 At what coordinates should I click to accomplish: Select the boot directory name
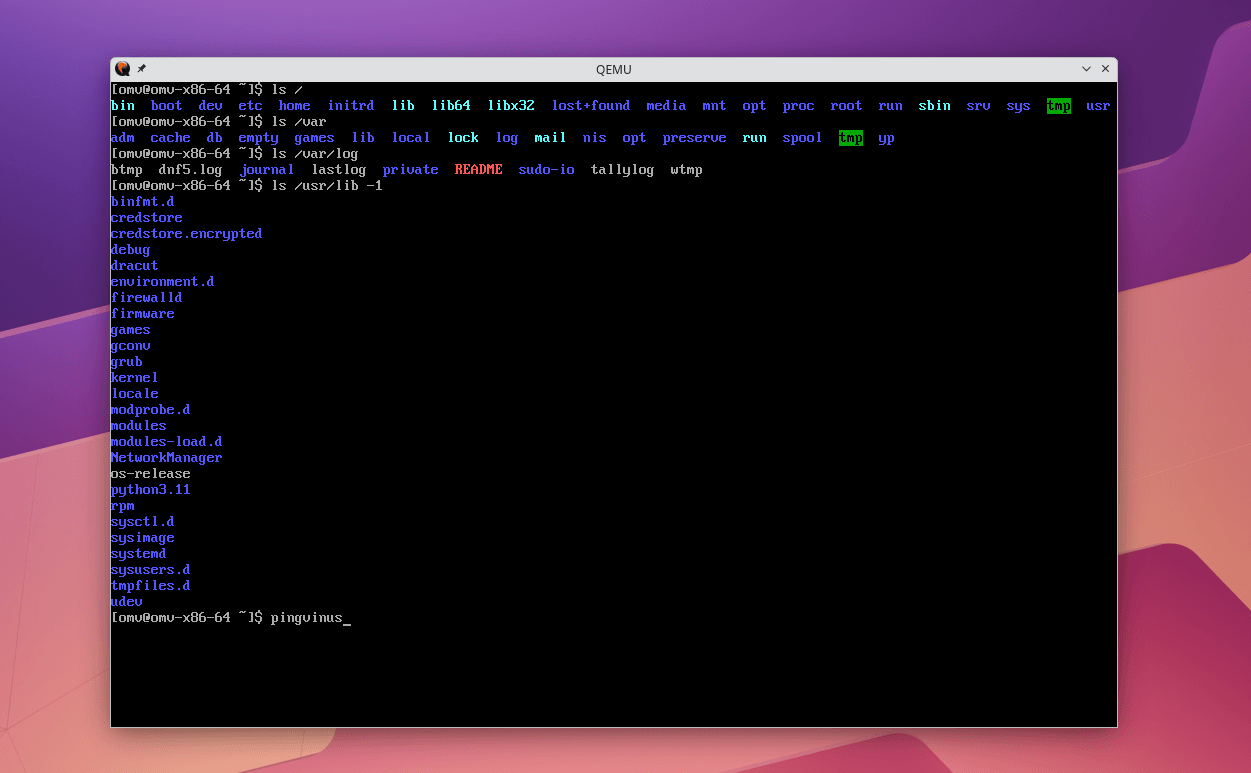tap(167, 106)
